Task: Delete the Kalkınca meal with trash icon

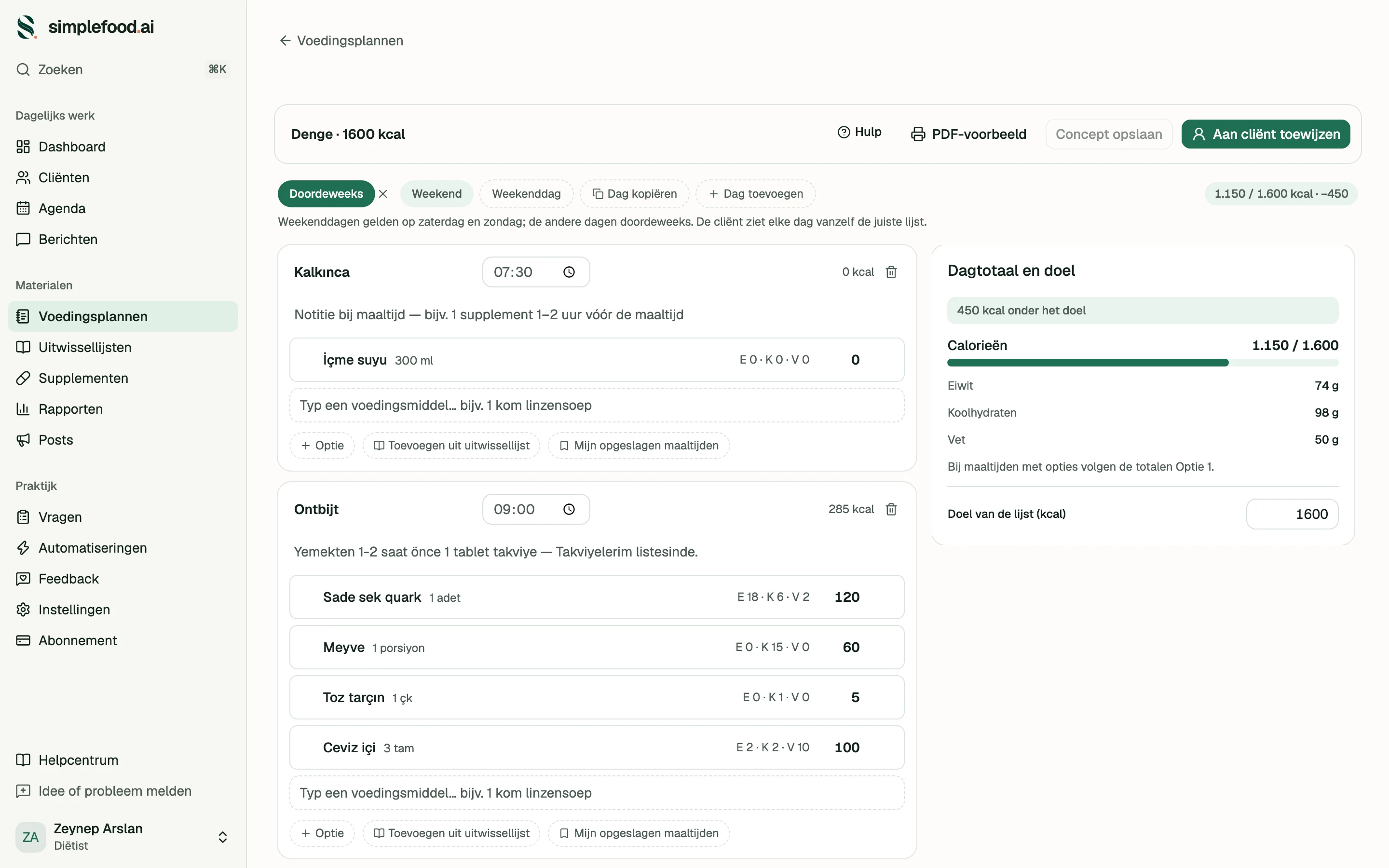Action: (891, 272)
